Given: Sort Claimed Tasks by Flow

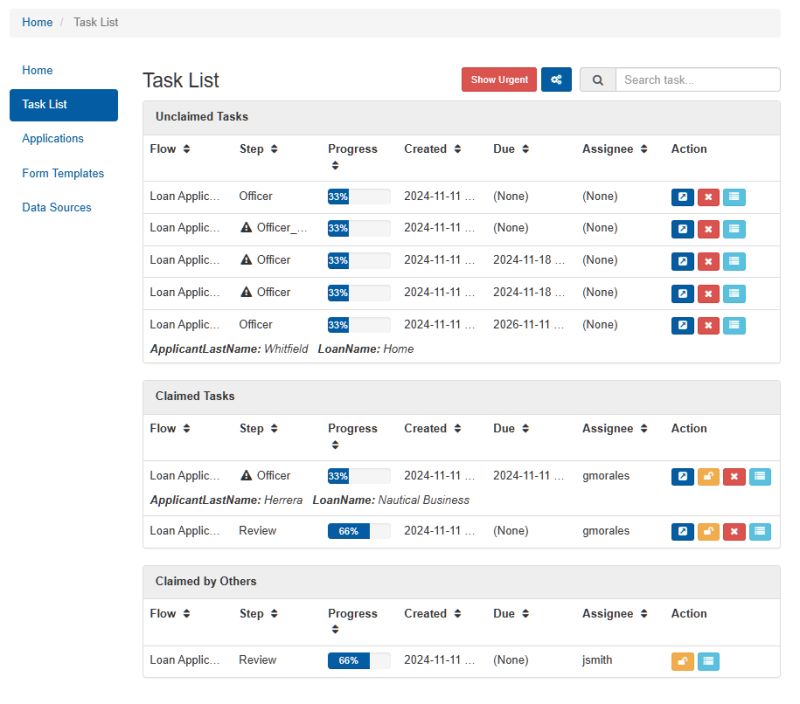Looking at the screenshot, I should pos(186,429).
